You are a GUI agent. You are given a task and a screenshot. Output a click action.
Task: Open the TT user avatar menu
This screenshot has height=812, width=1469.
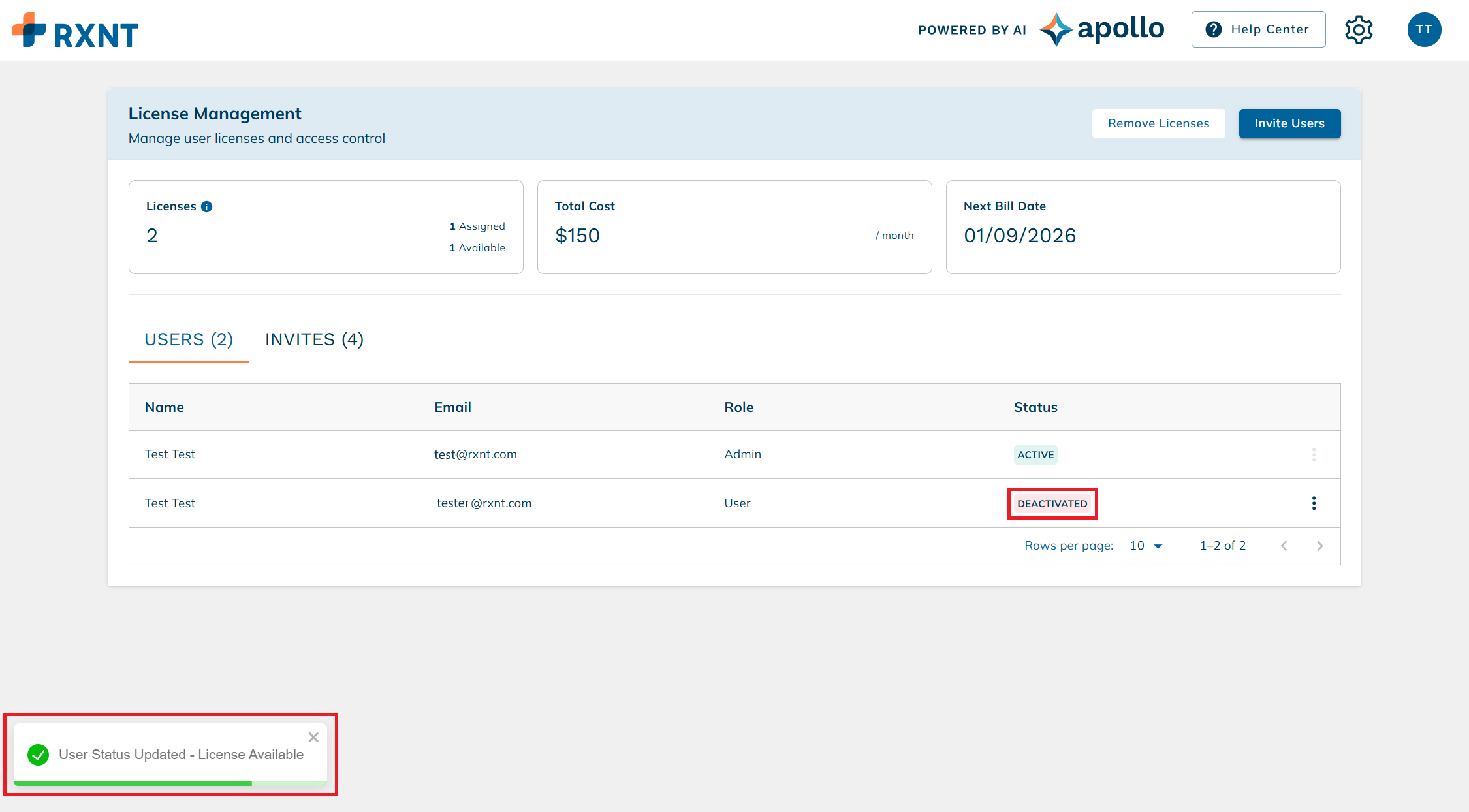coord(1424,29)
